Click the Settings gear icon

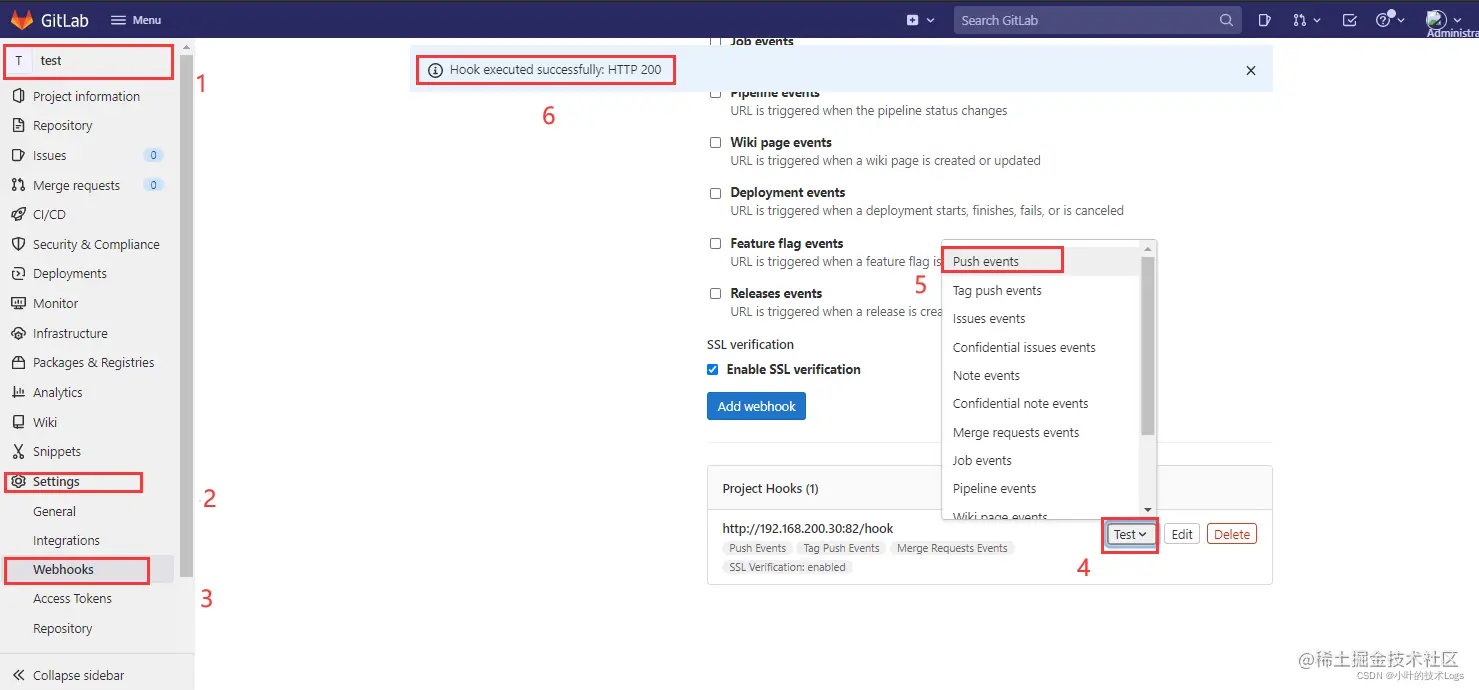coord(18,481)
